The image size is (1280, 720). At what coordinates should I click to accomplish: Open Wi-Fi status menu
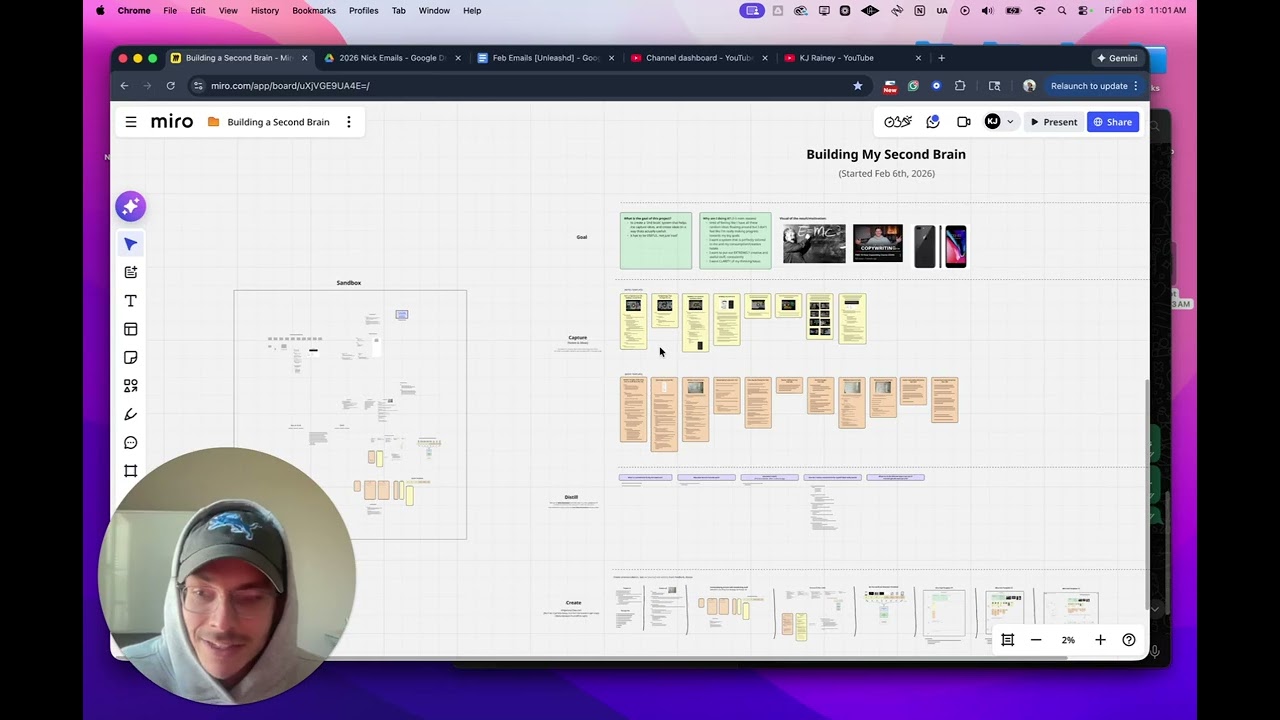click(x=1039, y=10)
